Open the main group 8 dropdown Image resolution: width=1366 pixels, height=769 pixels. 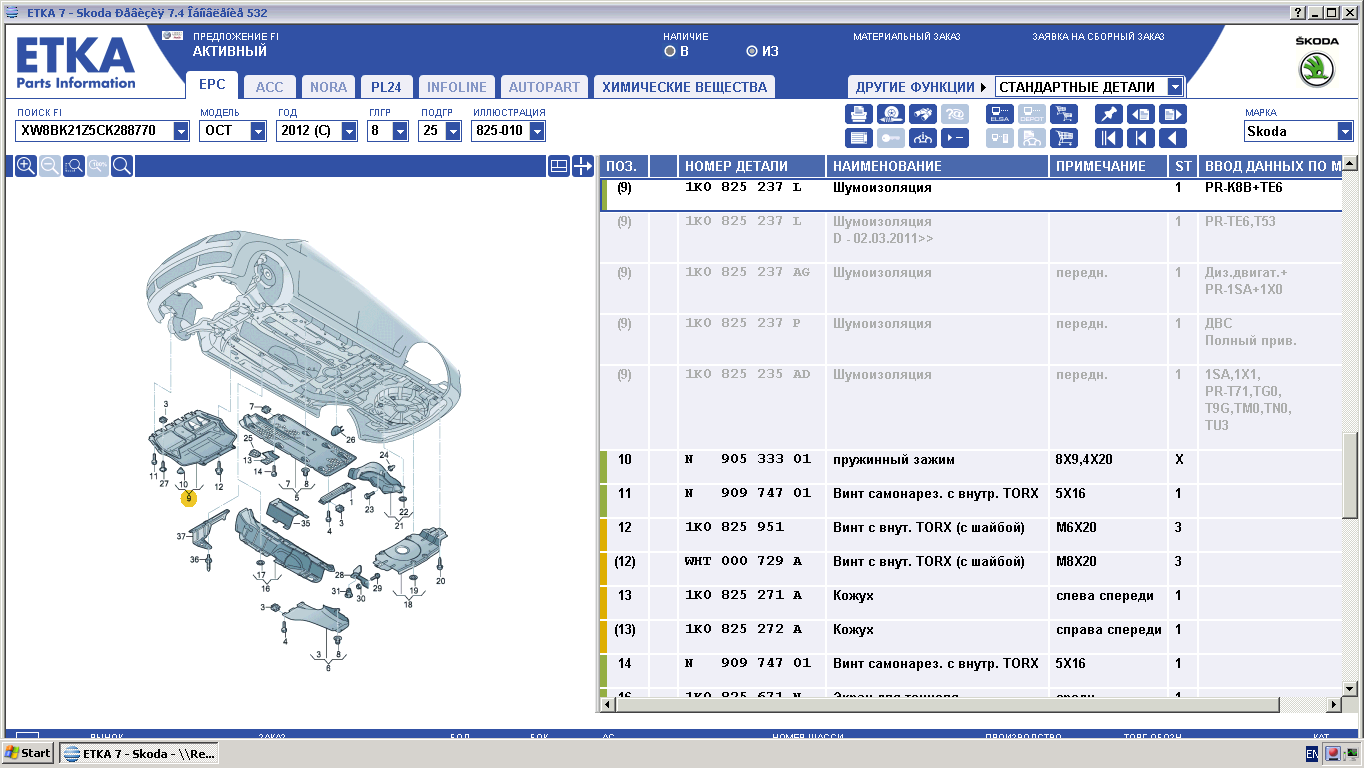pyautogui.click(x=400, y=131)
